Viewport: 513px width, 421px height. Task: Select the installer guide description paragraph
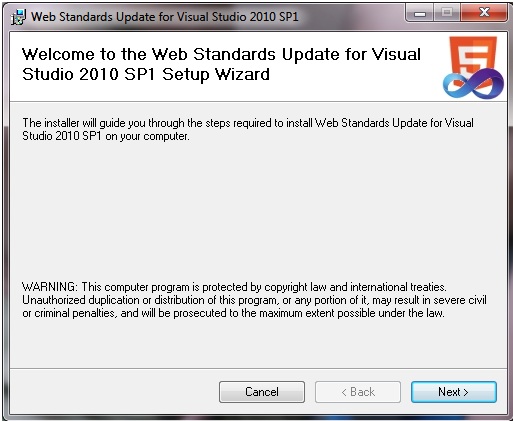(x=248, y=129)
